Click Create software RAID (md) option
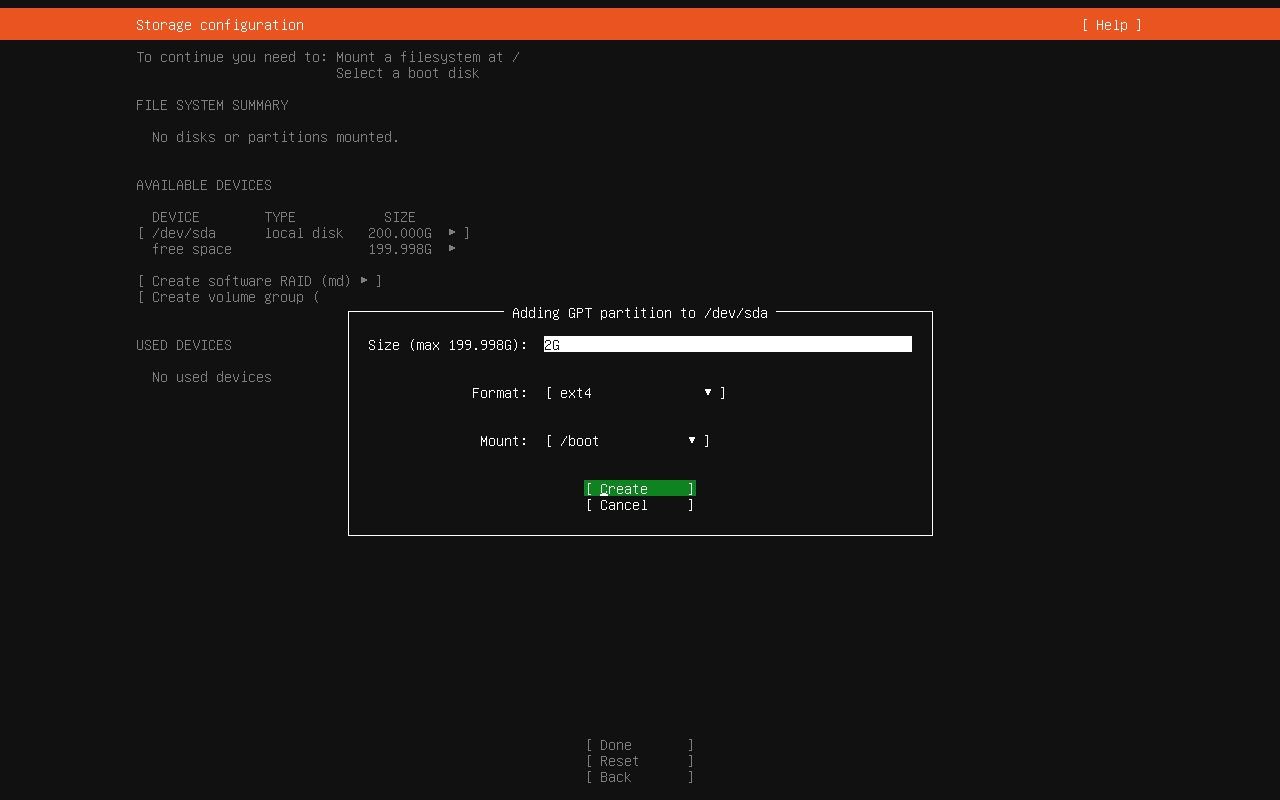Image resolution: width=1280 pixels, height=800 pixels. coord(244,280)
